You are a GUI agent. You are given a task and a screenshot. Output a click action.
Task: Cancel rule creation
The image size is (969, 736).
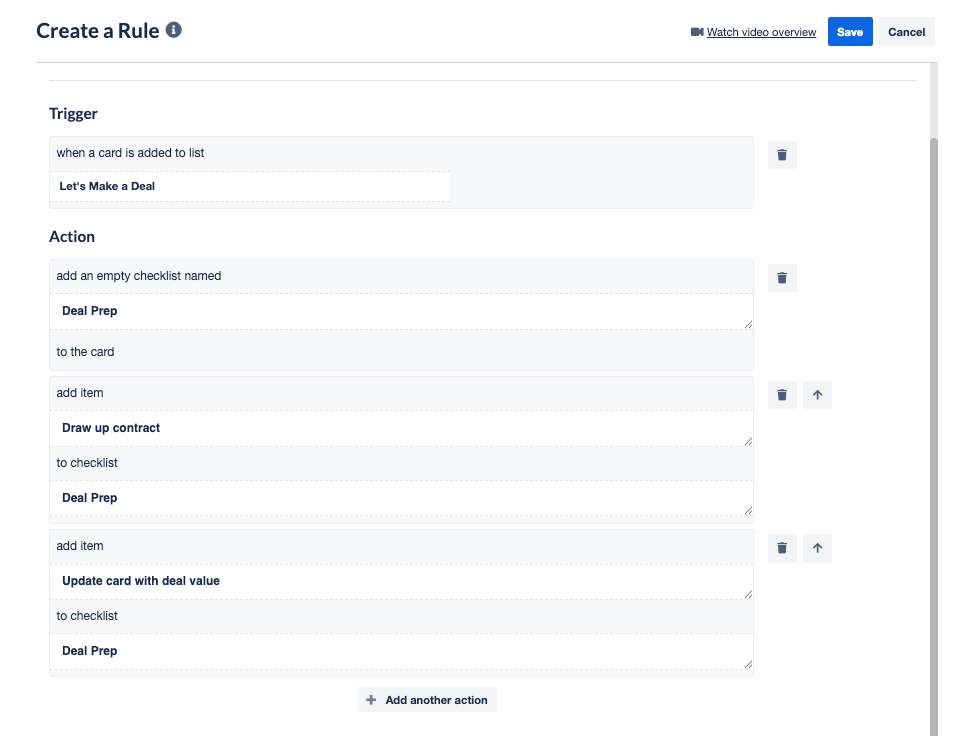(907, 32)
